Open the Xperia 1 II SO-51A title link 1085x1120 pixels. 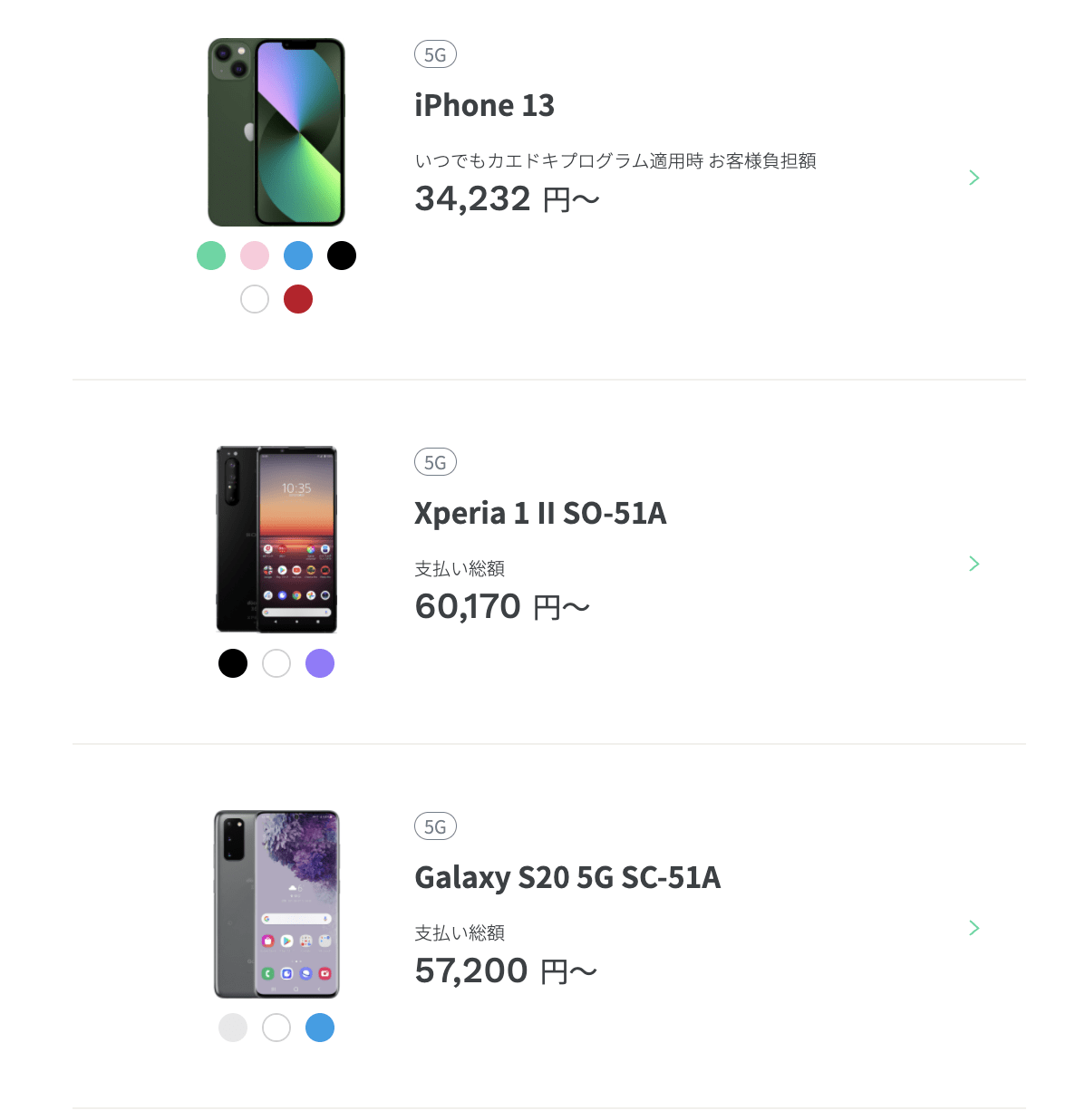pyautogui.click(x=540, y=514)
